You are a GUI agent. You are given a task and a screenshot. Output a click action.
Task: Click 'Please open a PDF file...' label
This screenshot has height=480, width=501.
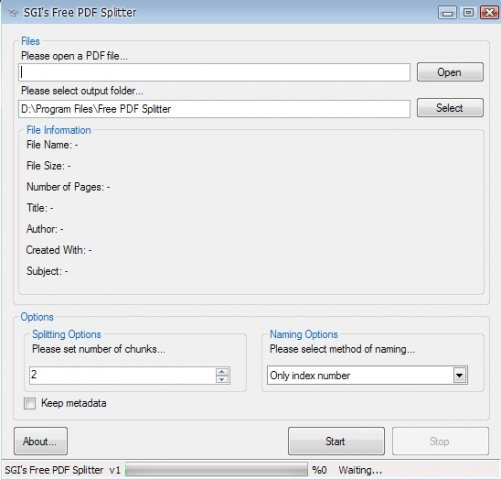pos(74,56)
